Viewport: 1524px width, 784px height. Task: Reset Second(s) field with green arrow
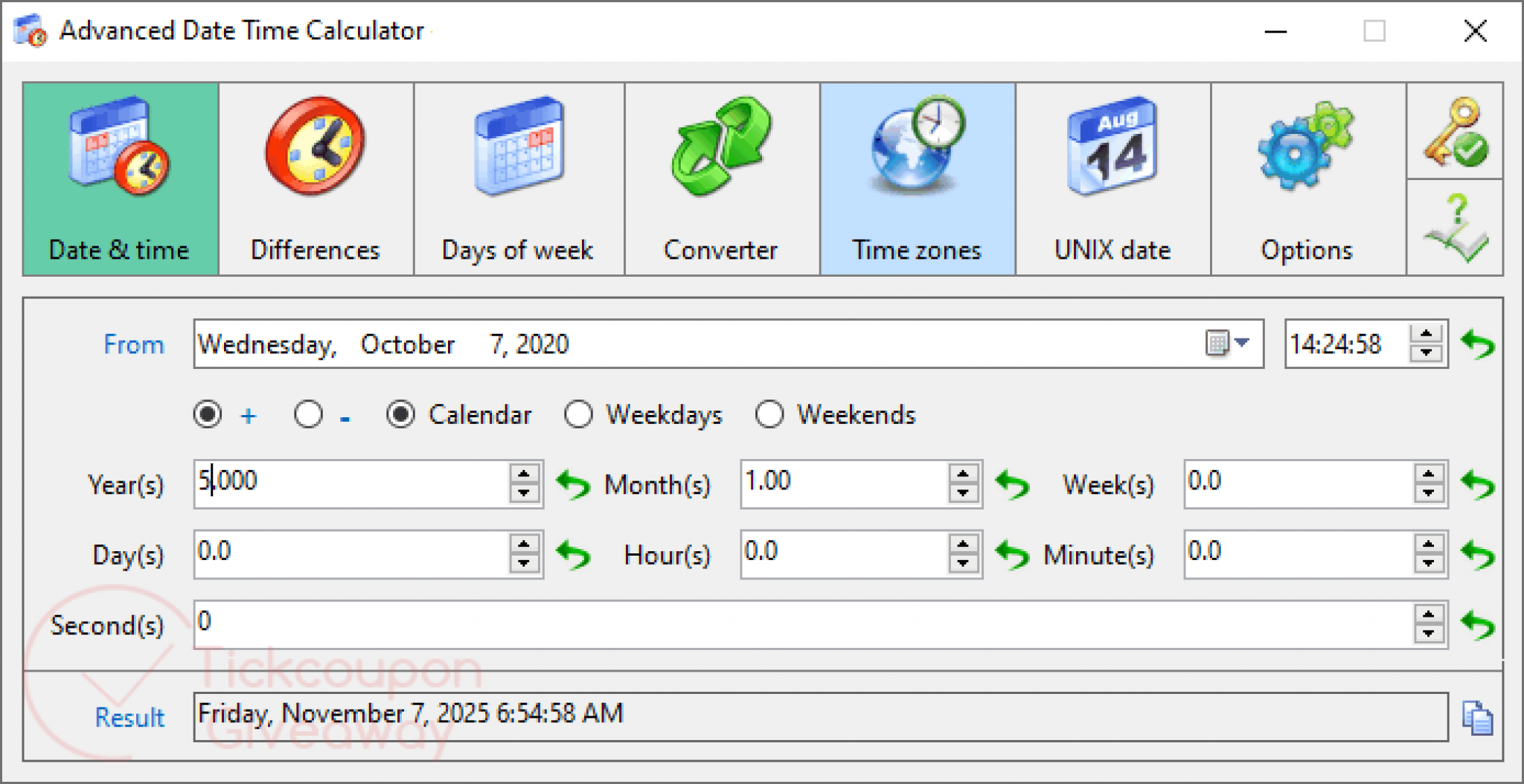coord(1477,626)
